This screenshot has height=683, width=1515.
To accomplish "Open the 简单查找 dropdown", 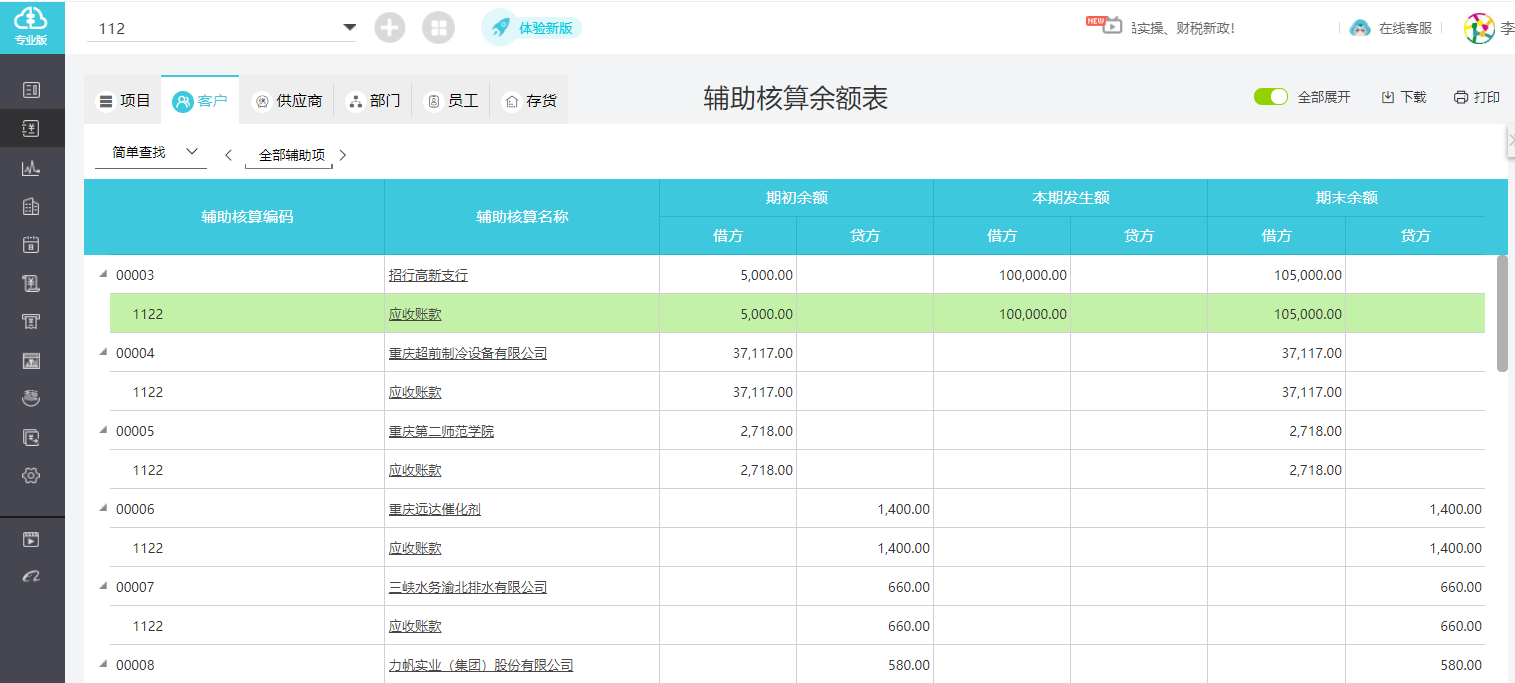I will click(x=151, y=152).
